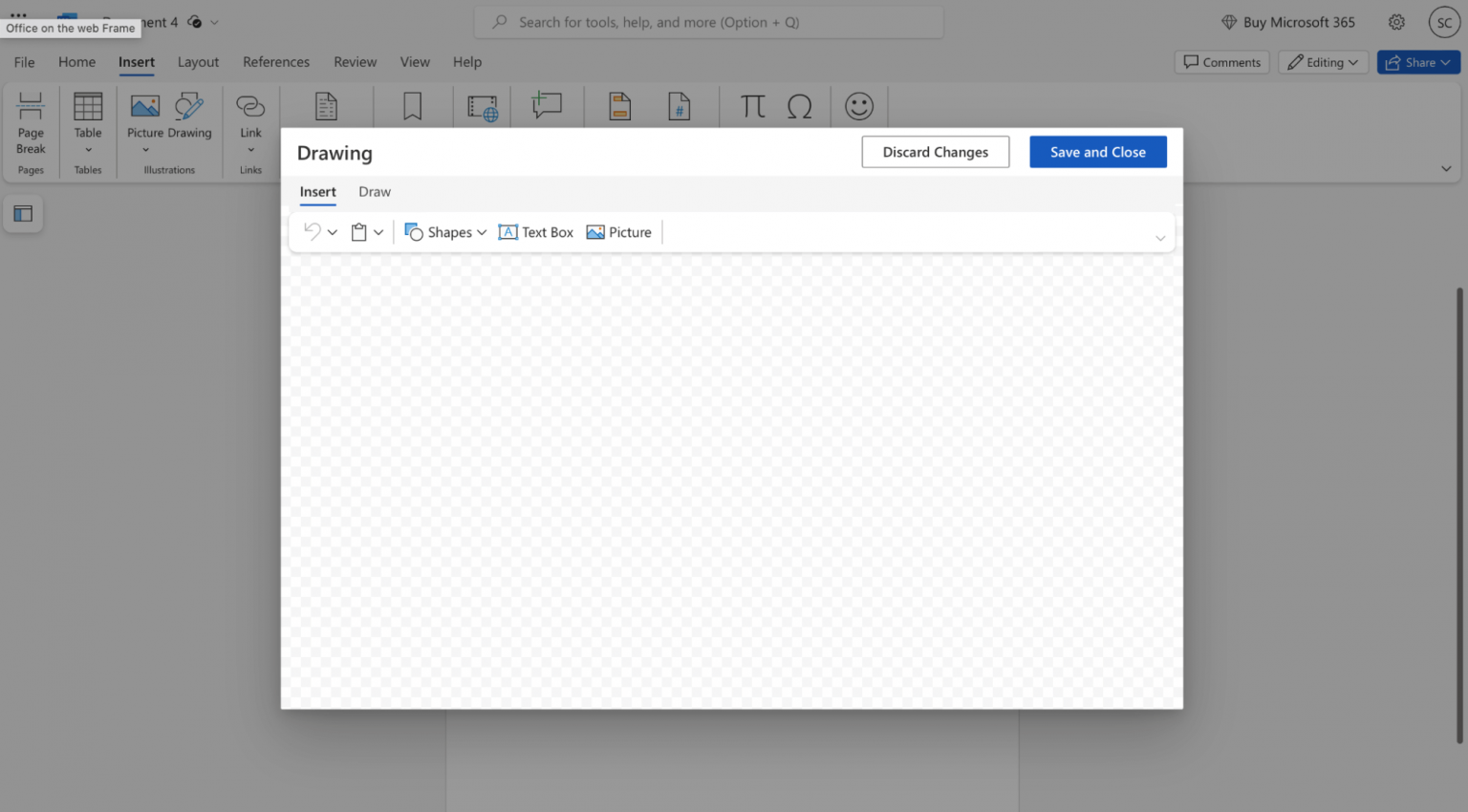Viewport: 1468px width, 812px height.
Task: Open the Review ribbon tab
Action: pyautogui.click(x=355, y=61)
